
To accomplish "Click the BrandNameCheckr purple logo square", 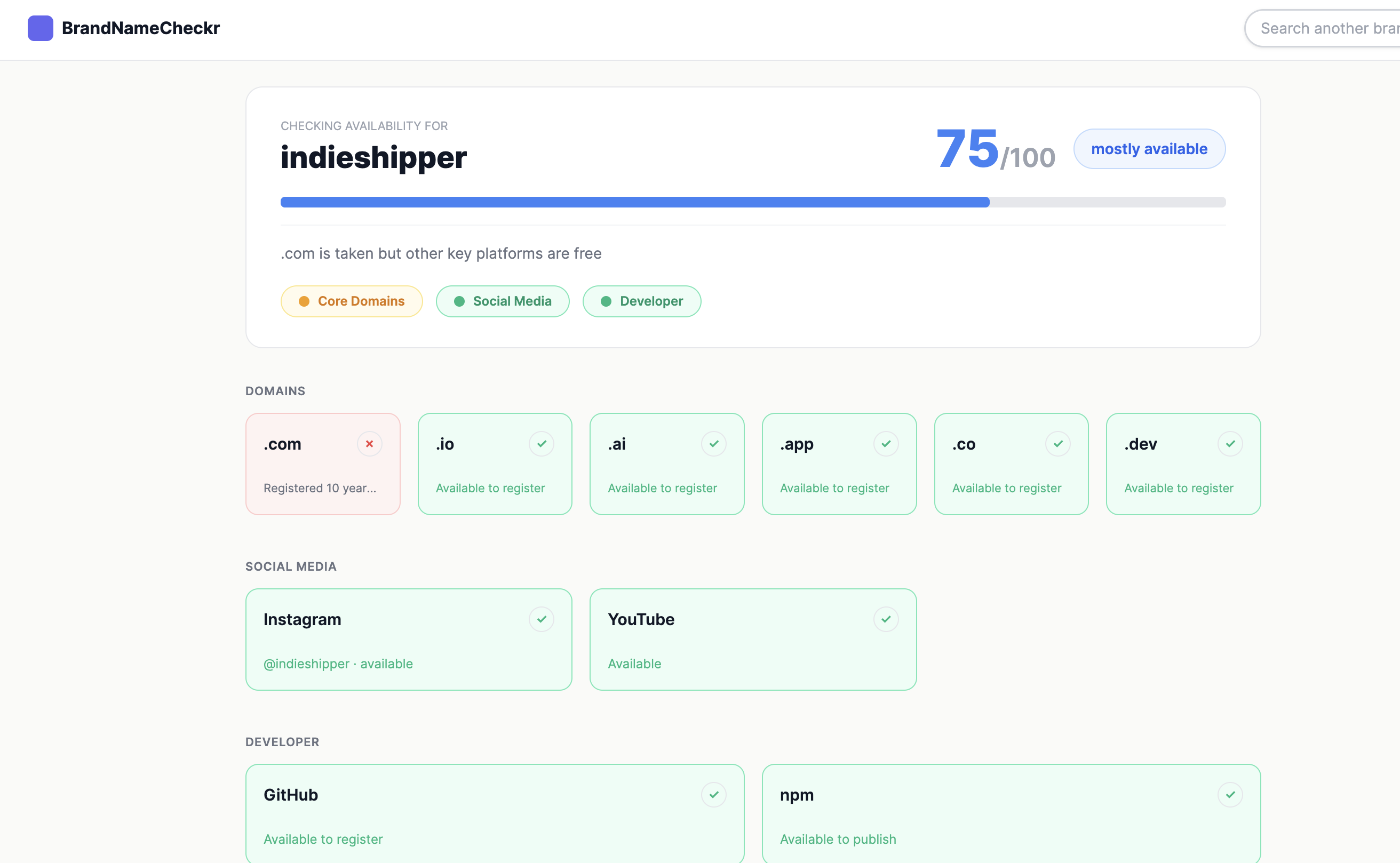I will tap(41, 28).
